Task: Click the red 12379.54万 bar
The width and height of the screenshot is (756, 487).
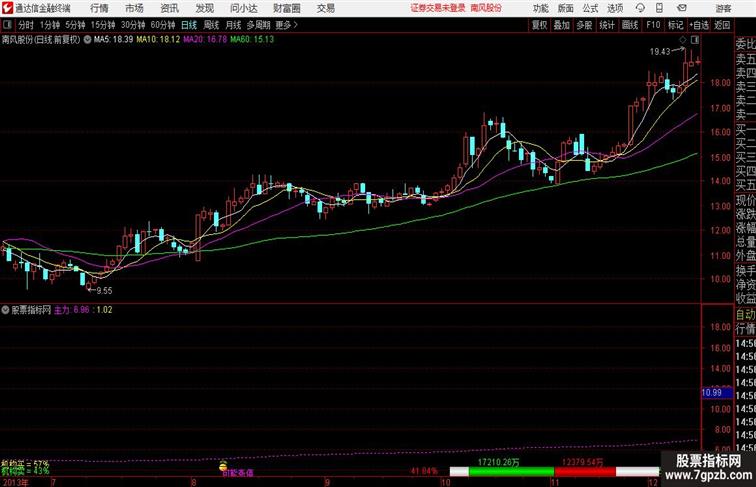Action: [x=585, y=471]
